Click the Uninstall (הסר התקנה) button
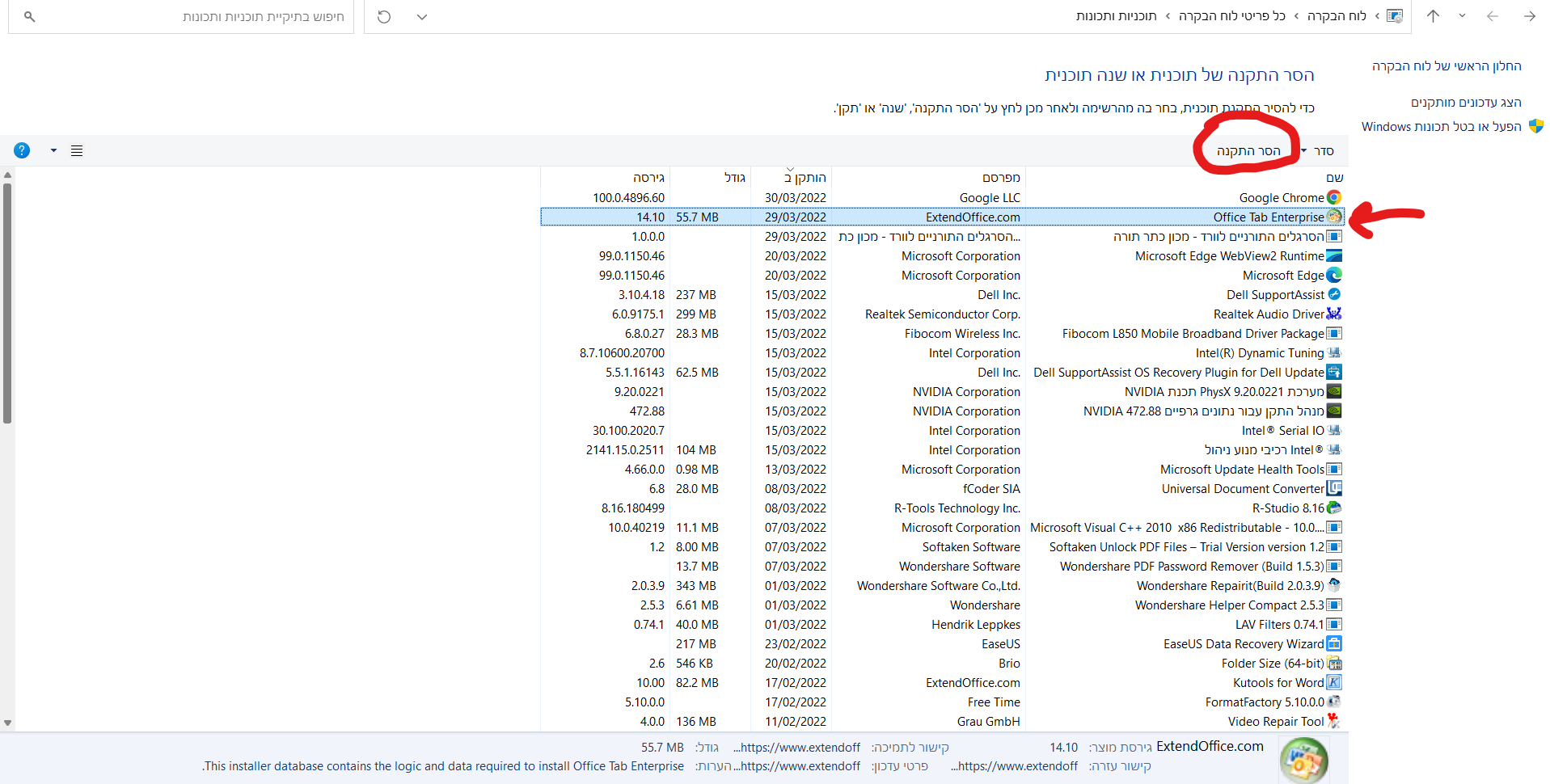This screenshot has height=784, width=1550. 1248,151
